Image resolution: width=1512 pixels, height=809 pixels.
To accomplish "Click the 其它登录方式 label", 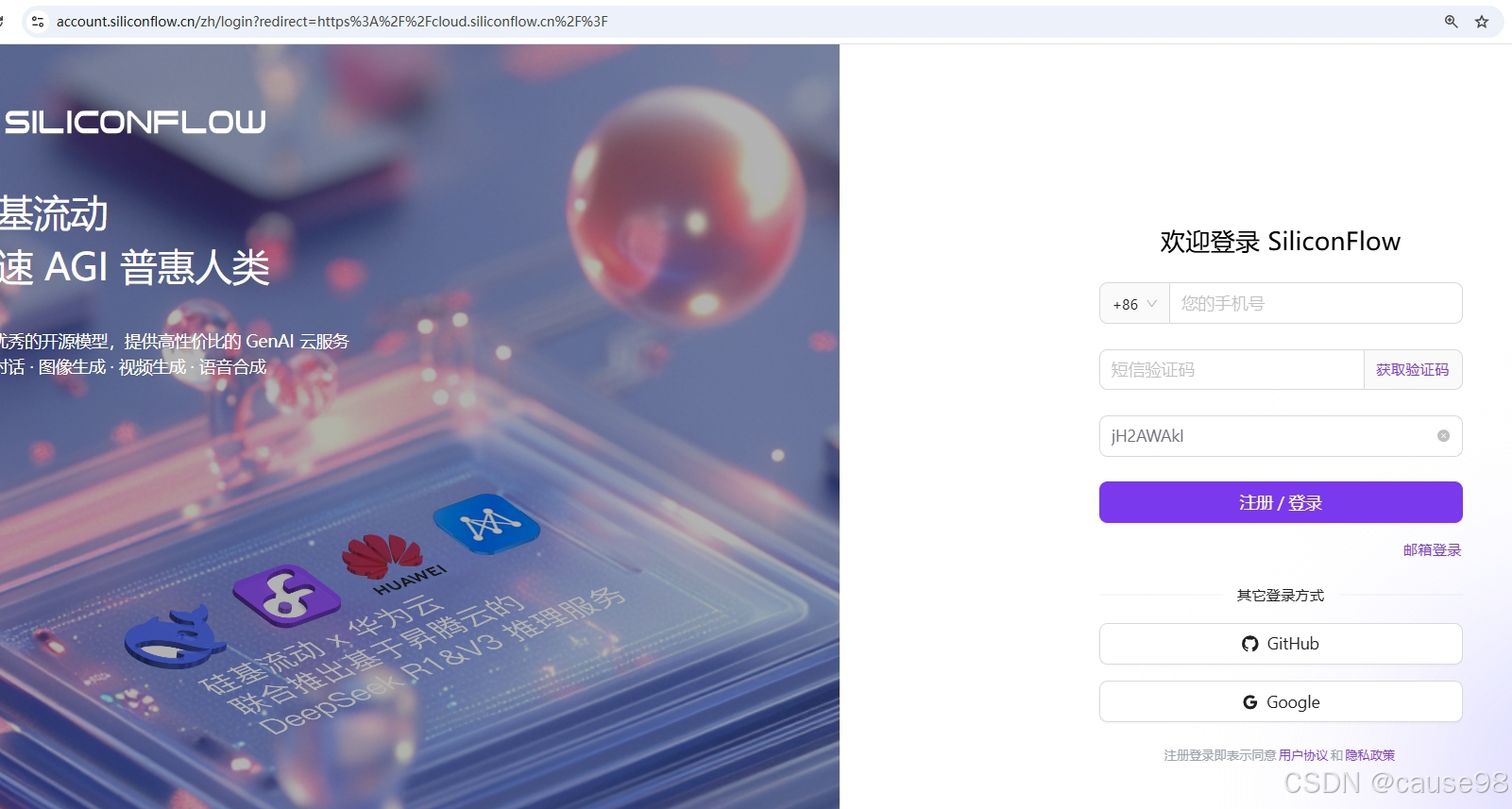I will (x=1281, y=596).
